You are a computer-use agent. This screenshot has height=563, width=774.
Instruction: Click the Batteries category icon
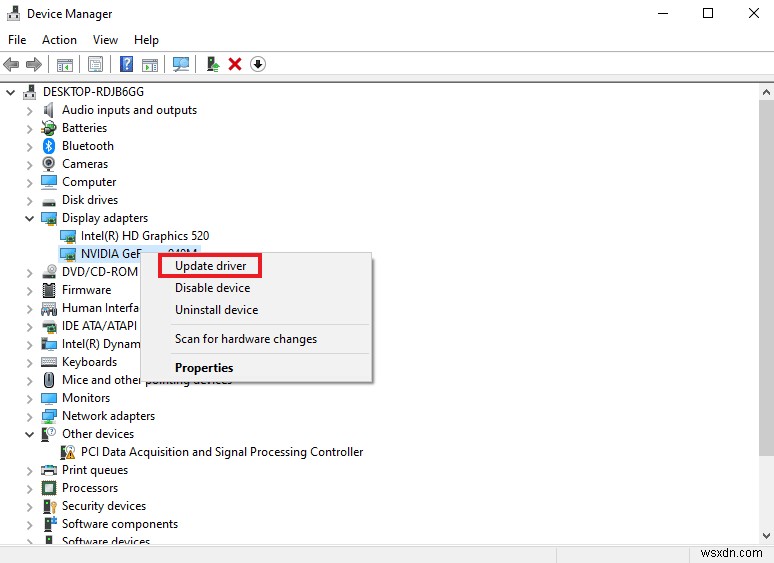49,128
